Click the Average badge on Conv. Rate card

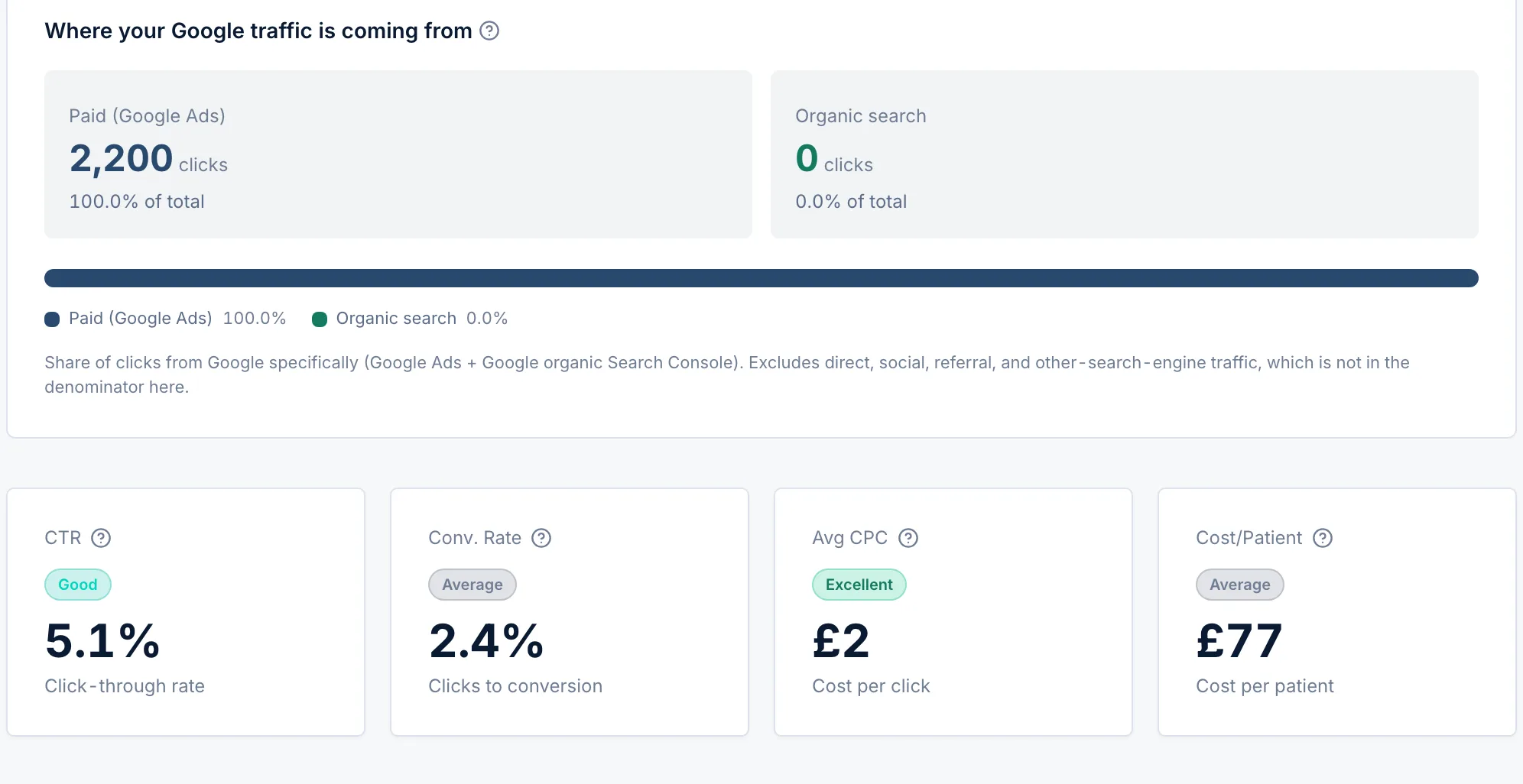point(472,585)
